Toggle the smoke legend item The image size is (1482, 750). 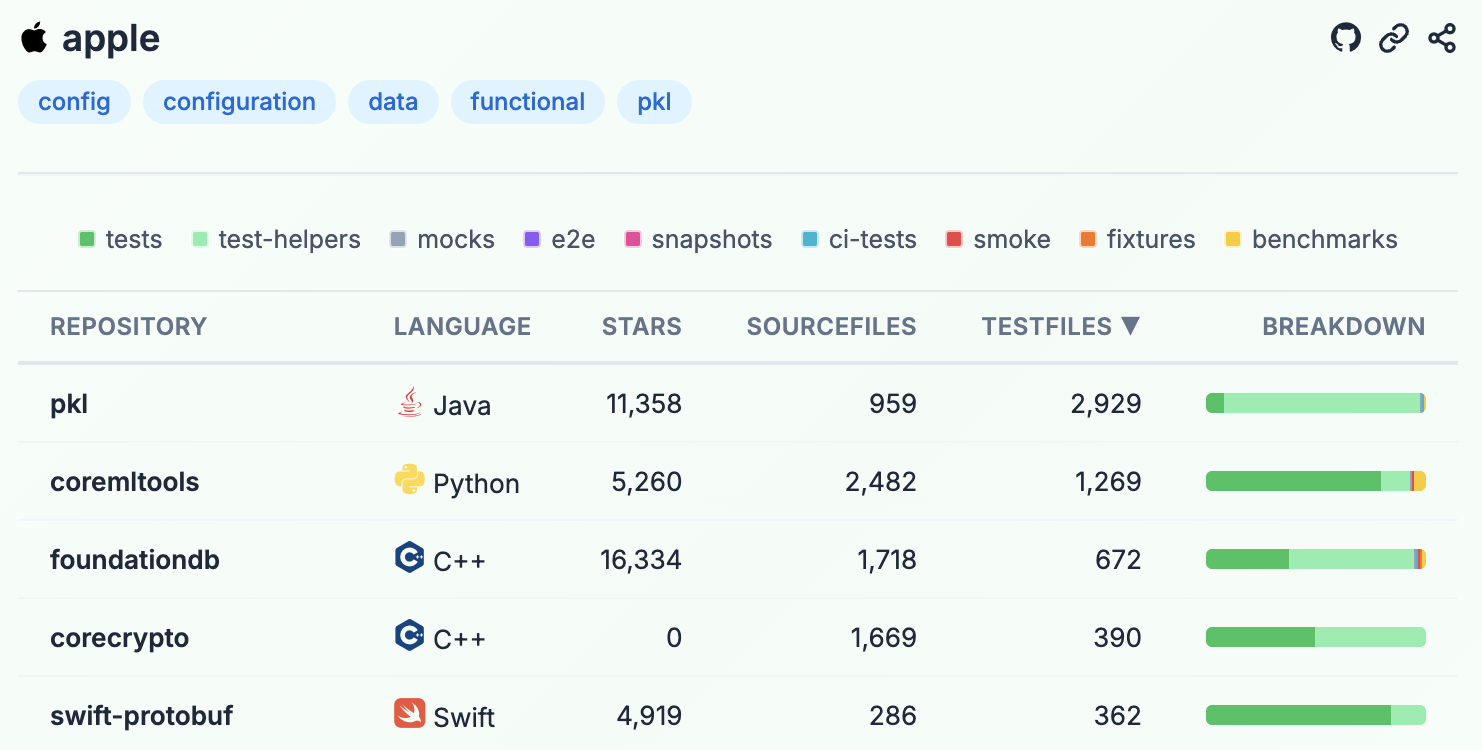click(x=998, y=240)
